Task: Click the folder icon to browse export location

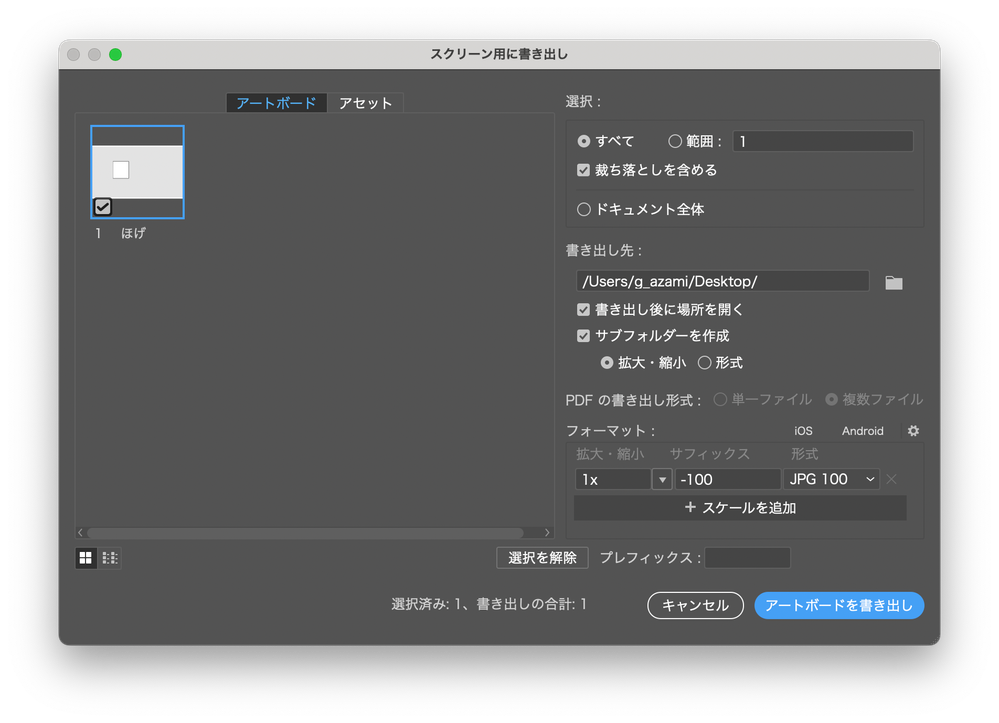Action: point(893,281)
